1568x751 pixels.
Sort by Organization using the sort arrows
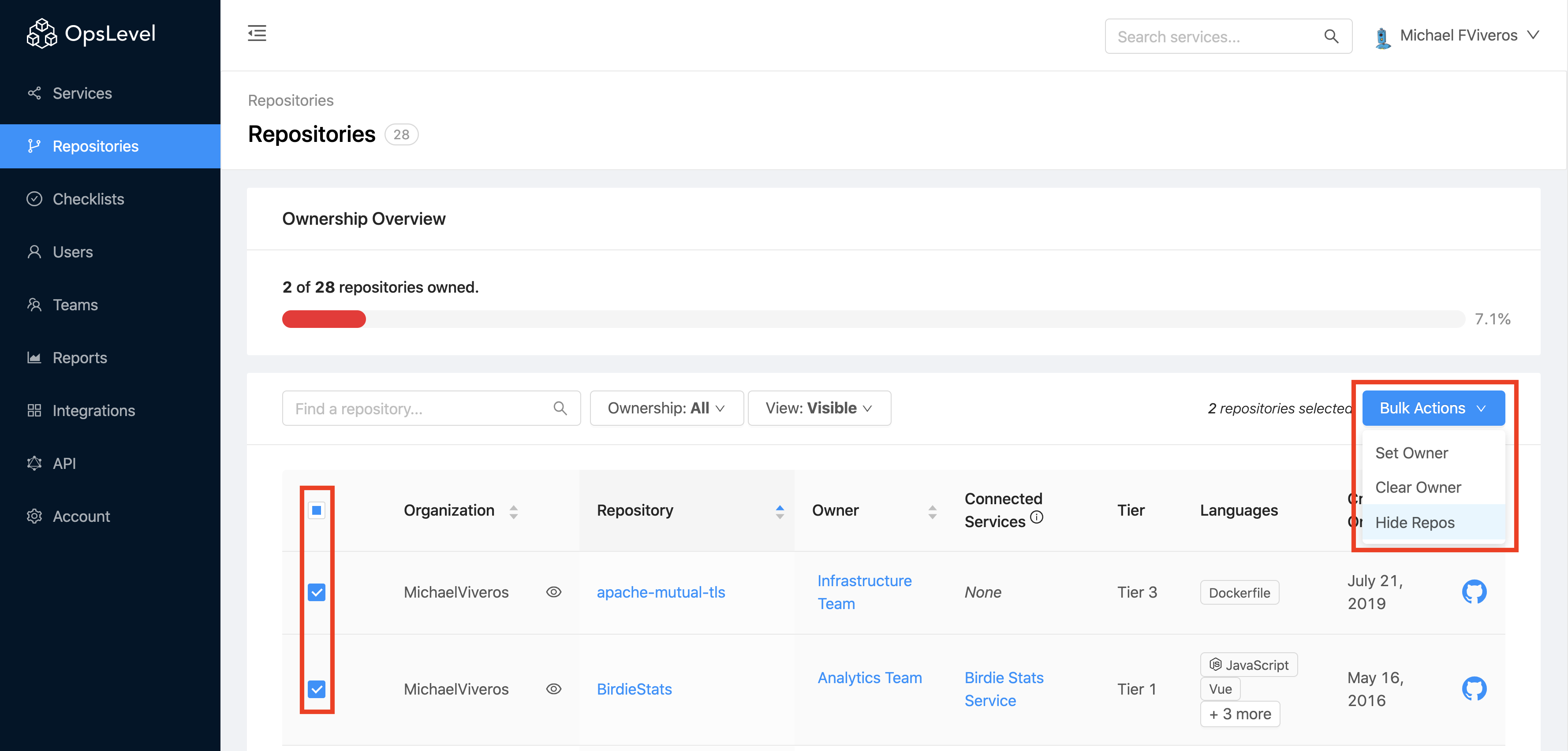click(x=513, y=511)
